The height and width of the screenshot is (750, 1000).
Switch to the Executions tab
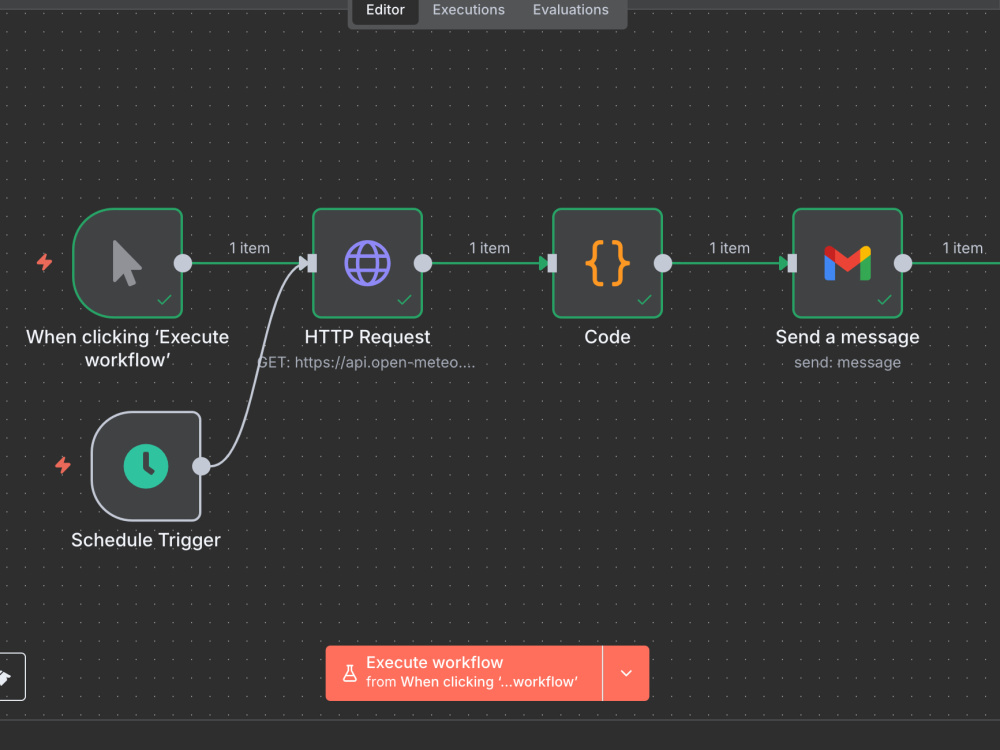click(x=469, y=10)
